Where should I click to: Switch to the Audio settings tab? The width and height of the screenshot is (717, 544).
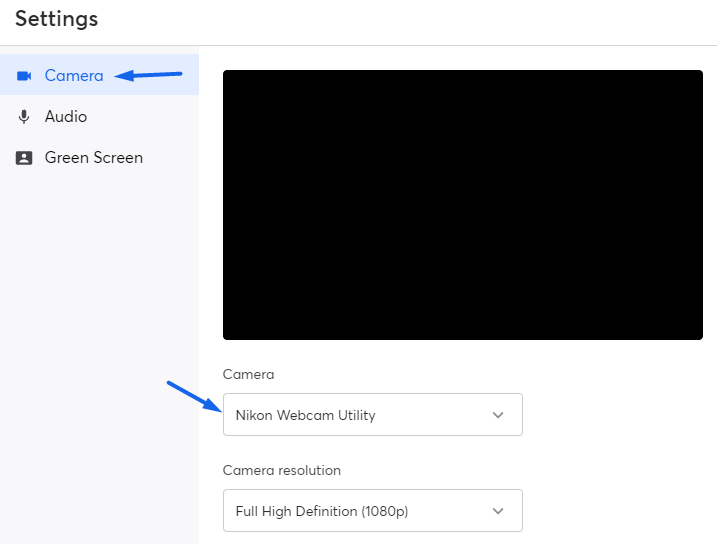pyautogui.click(x=99, y=117)
